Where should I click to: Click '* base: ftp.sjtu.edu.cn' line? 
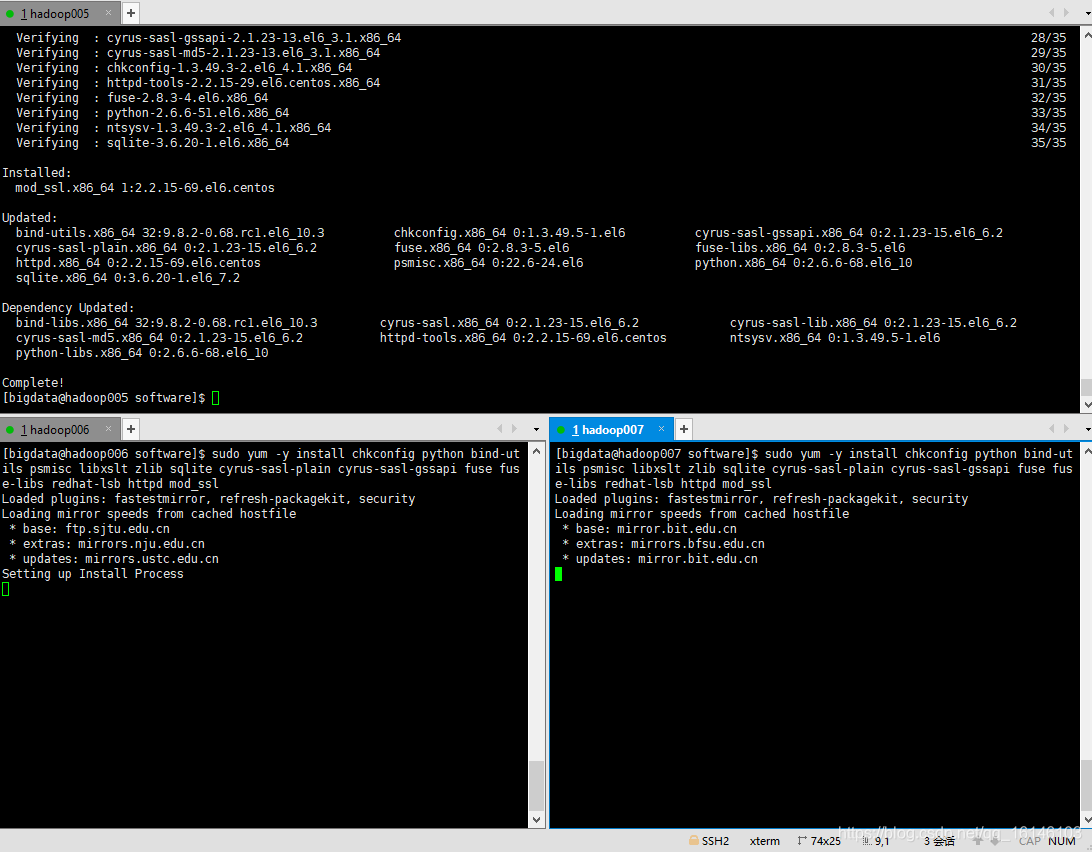[89, 529]
